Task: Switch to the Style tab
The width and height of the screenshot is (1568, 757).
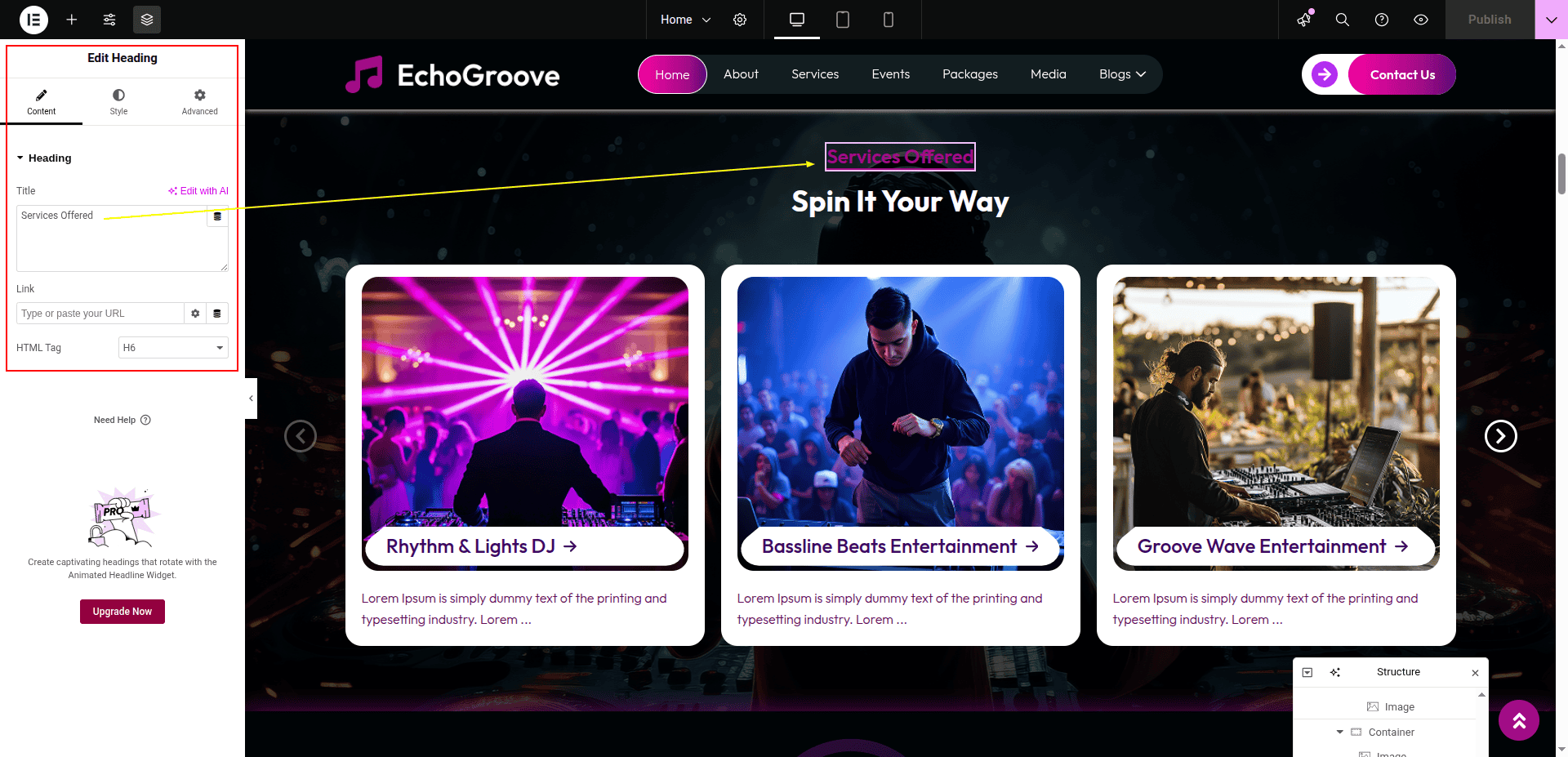Action: 118,101
